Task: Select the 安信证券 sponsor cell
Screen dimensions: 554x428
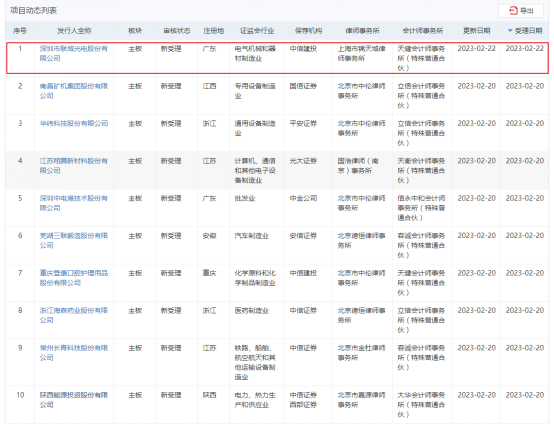Action: click(x=303, y=236)
